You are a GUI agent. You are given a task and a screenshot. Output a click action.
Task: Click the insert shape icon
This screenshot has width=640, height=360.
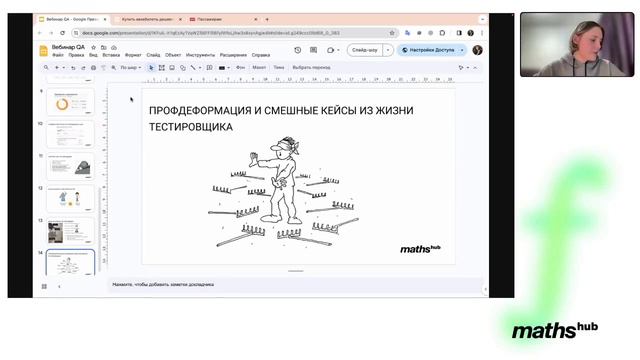(x=183, y=68)
